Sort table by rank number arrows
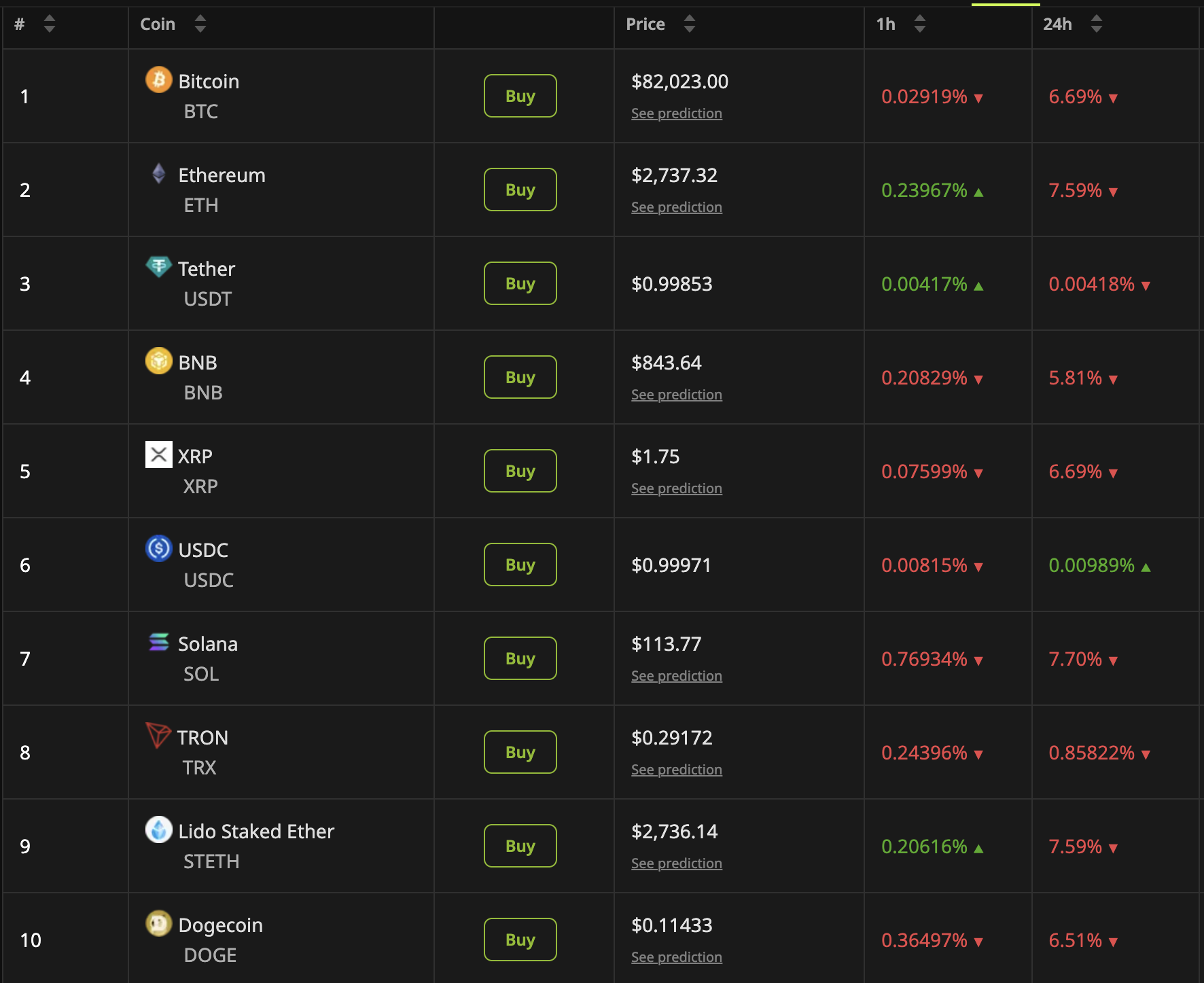This screenshot has height=983, width=1204. click(x=49, y=24)
